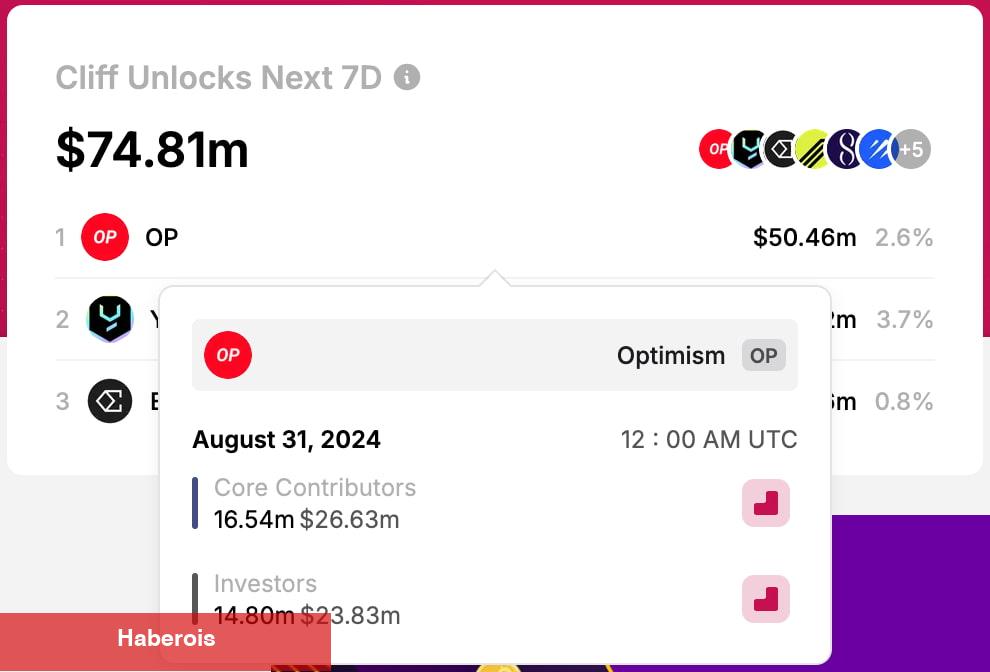Click the red OP logo in popup header

pos(228,355)
